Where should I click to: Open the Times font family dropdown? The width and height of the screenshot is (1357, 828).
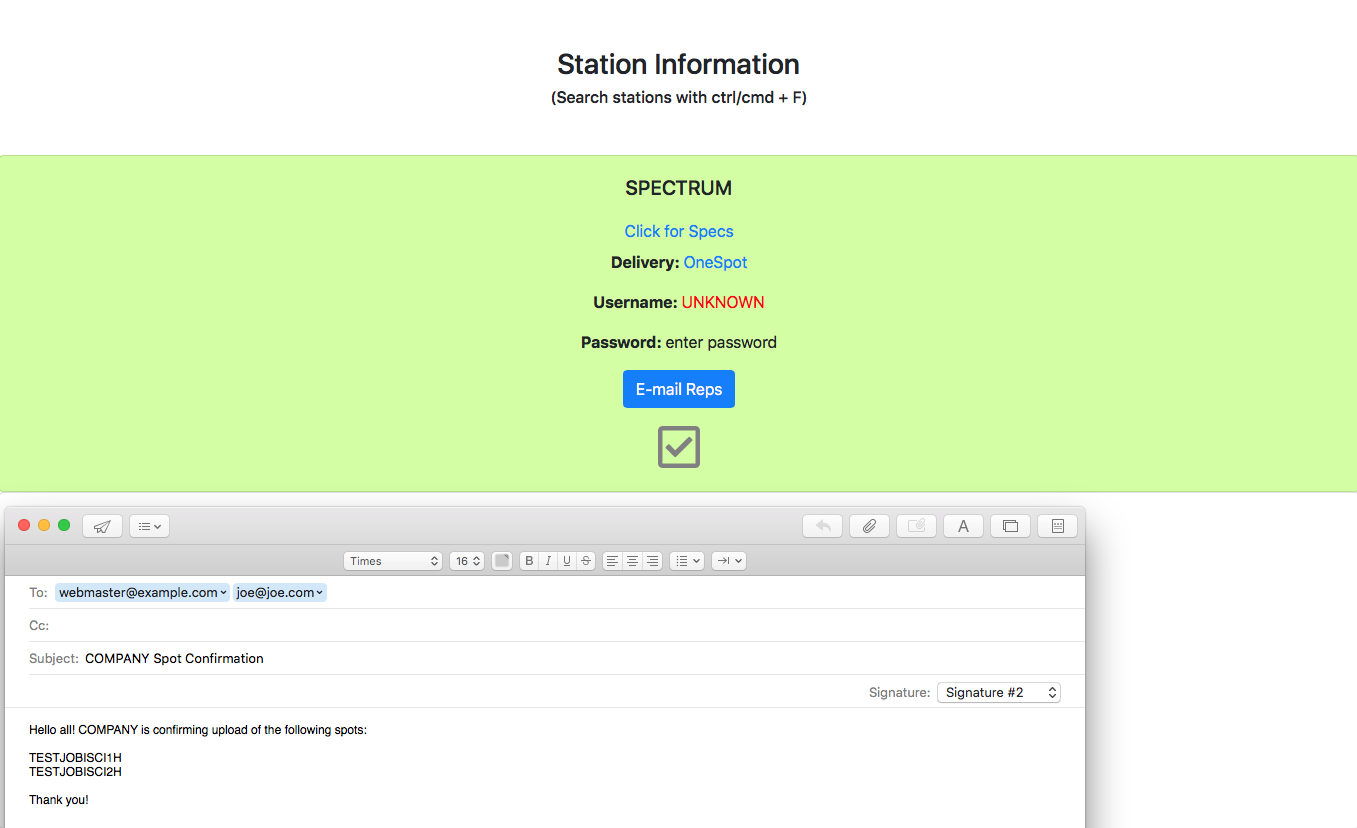point(393,561)
